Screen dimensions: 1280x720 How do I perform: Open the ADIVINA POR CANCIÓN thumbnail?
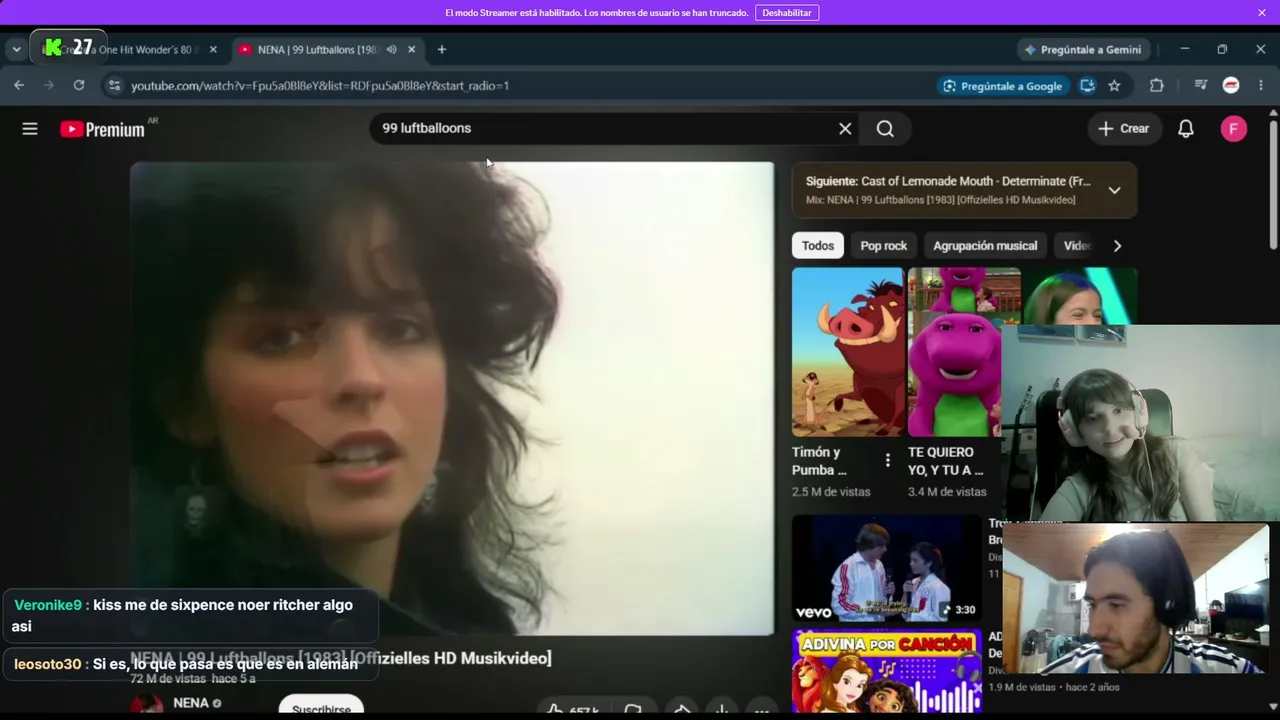click(887, 671)
